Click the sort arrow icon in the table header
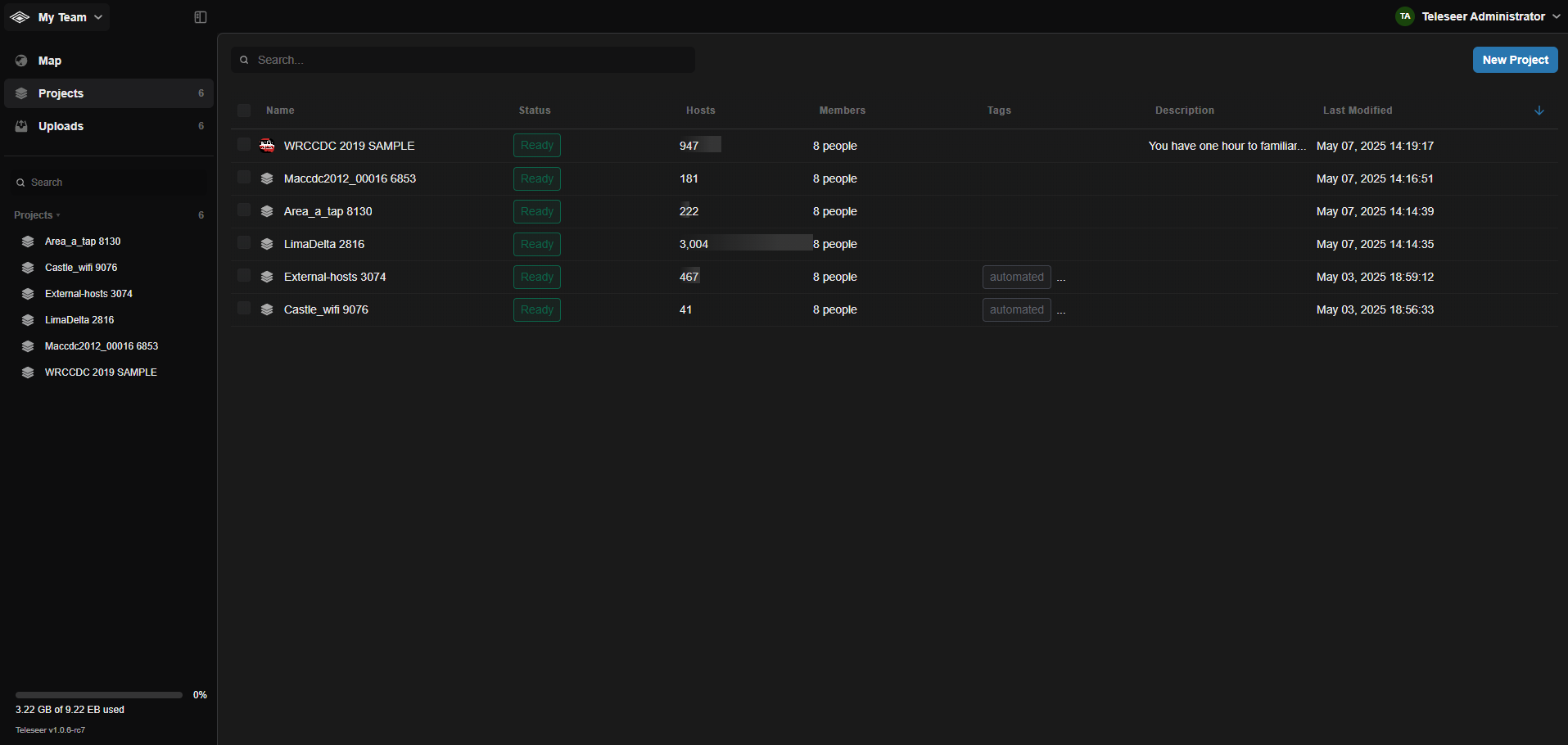 pos(1539,111)
